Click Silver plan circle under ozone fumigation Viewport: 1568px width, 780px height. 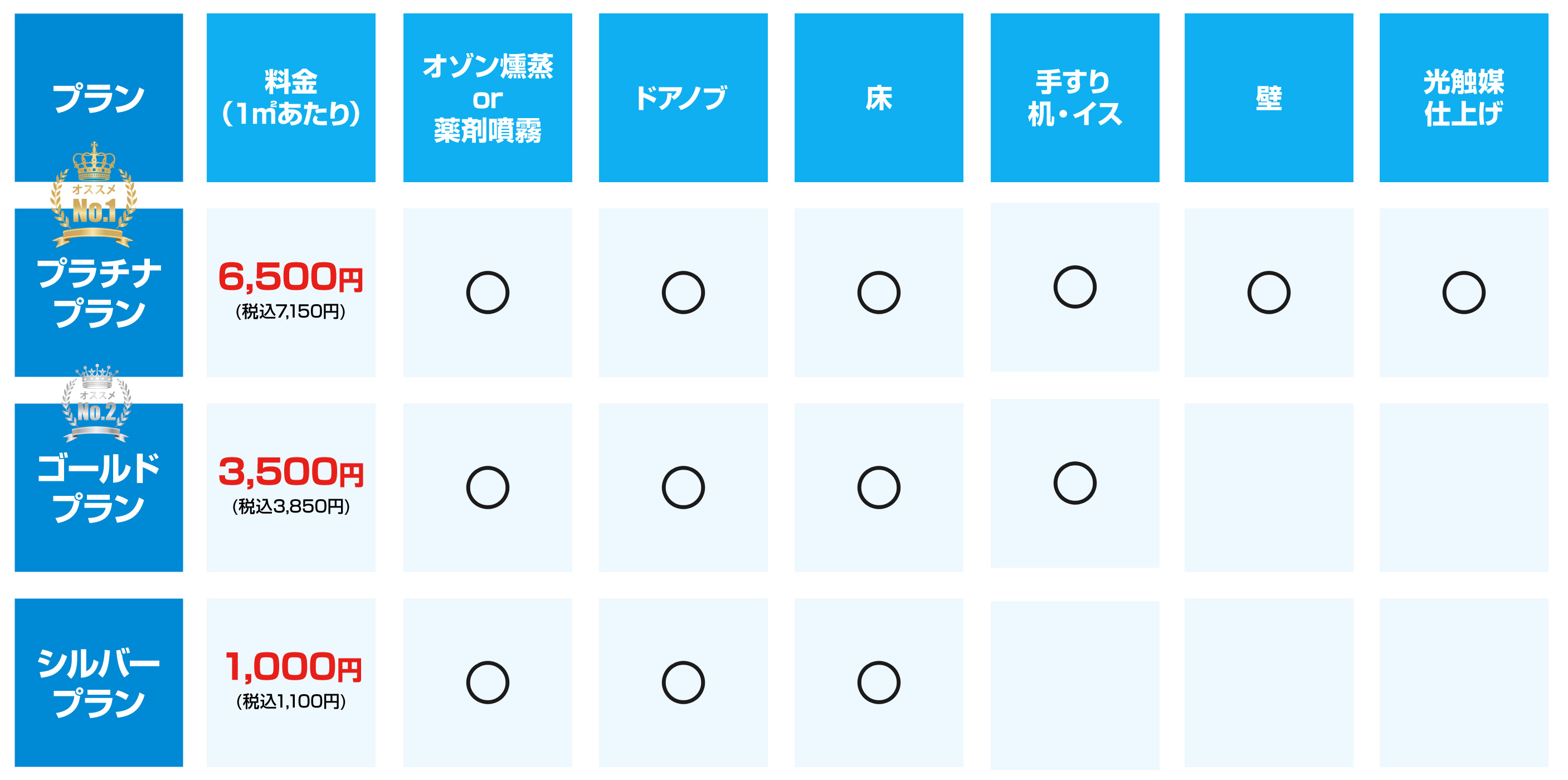coord(488,682)
